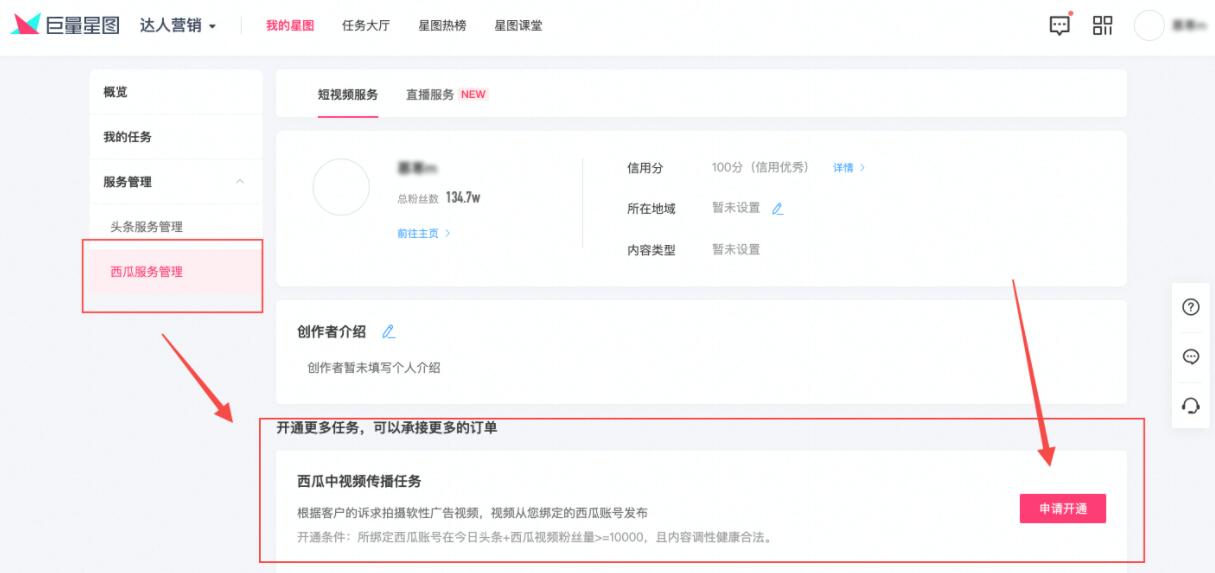Open 星图课堂 in top navigation
This screenshot has height=573, width=1215.
click(x=518, y=26)
